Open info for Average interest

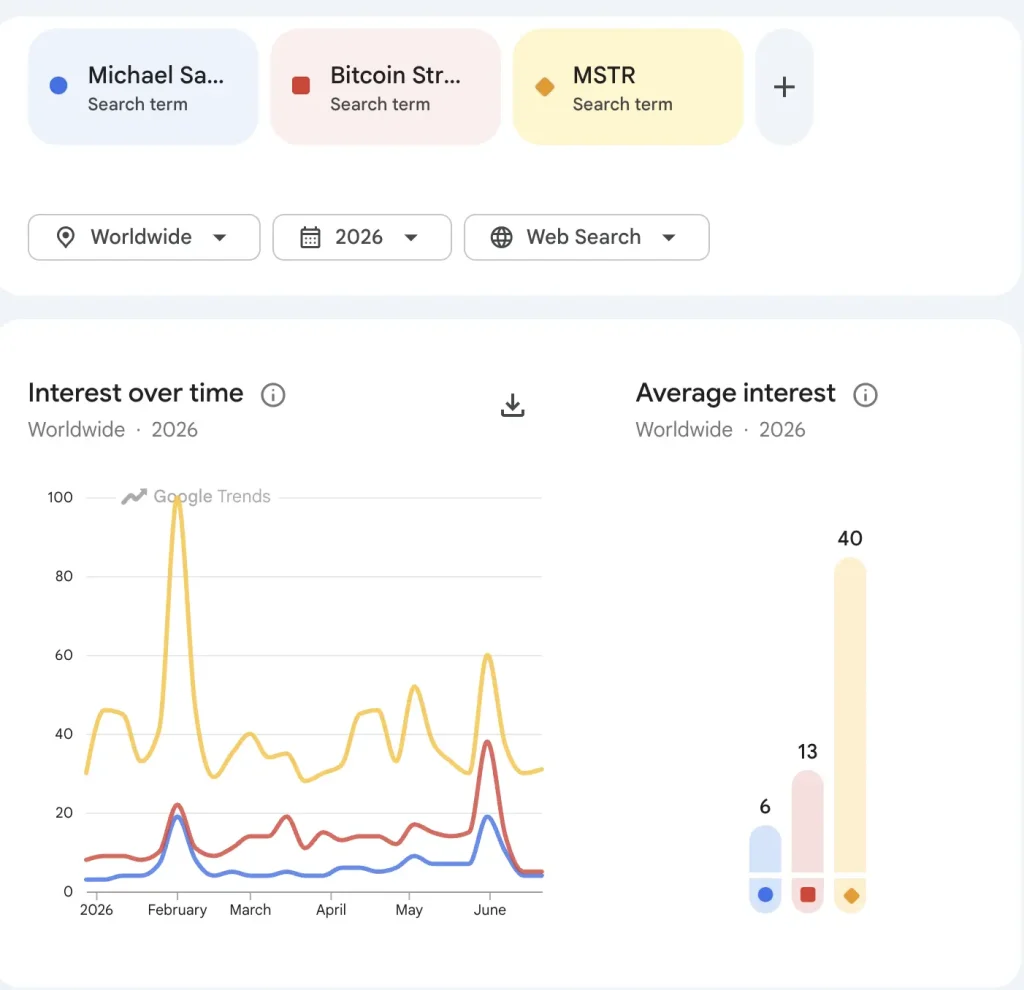(x=865, y=394)
